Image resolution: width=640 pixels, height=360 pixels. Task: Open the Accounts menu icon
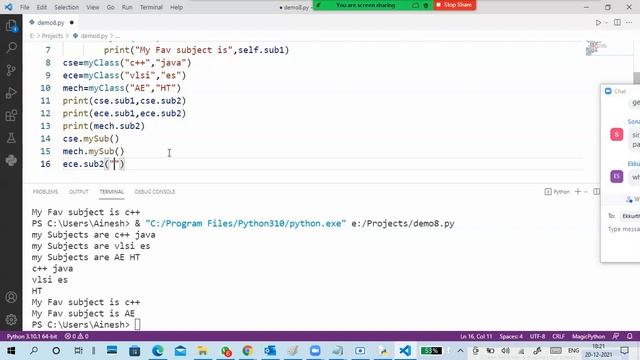[11, 297]
